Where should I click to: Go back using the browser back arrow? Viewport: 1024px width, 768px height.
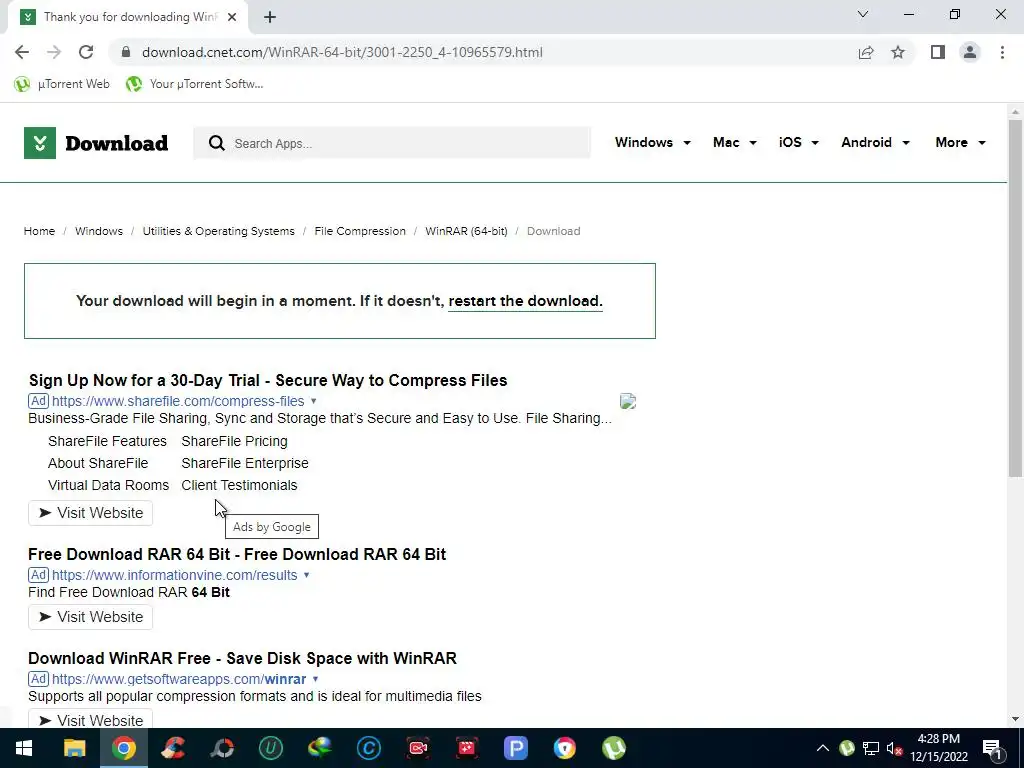[22, 52]
